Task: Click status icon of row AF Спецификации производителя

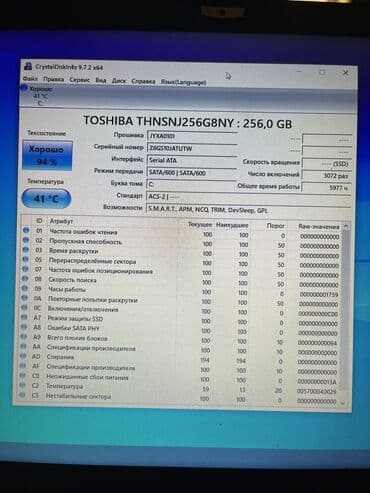Action: 23,366
